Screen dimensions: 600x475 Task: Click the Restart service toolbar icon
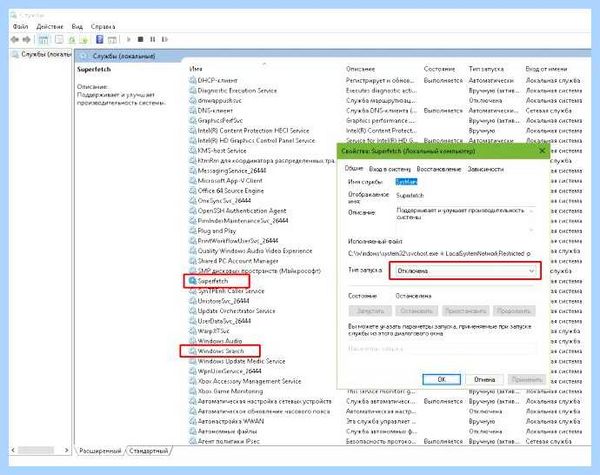(x=165, y=39)
